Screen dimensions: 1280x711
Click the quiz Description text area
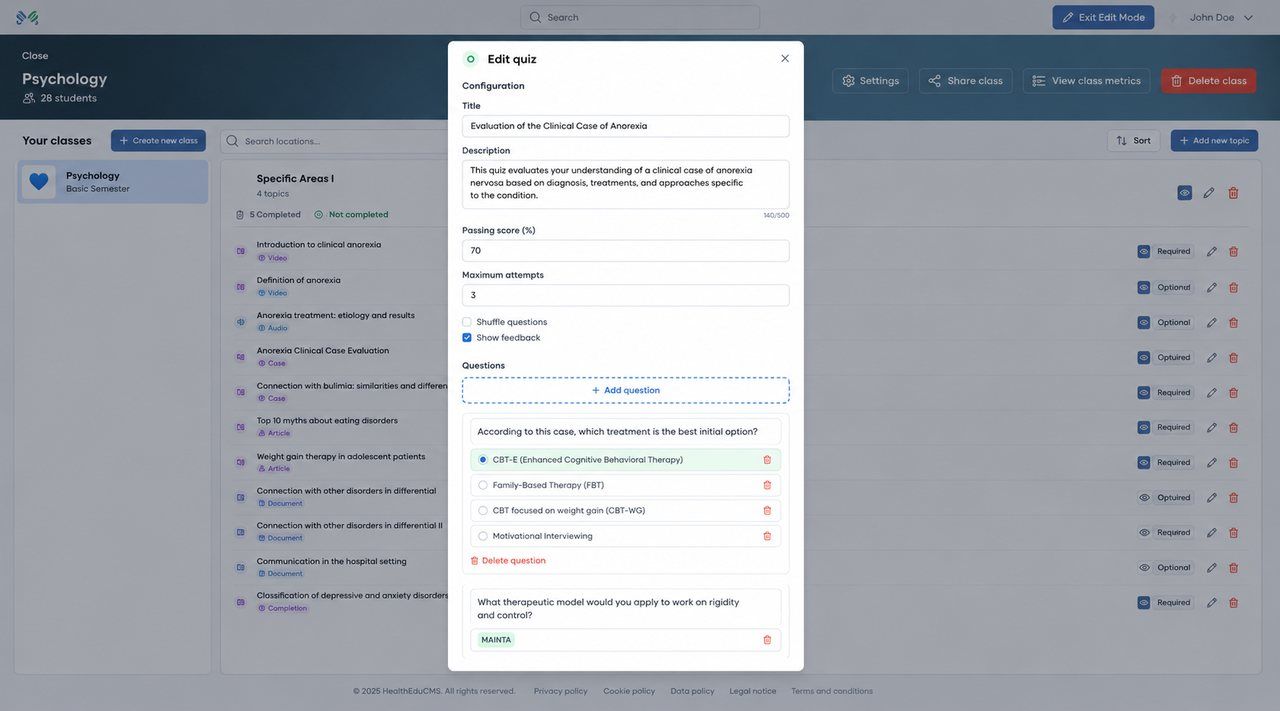tap(626, 184)
